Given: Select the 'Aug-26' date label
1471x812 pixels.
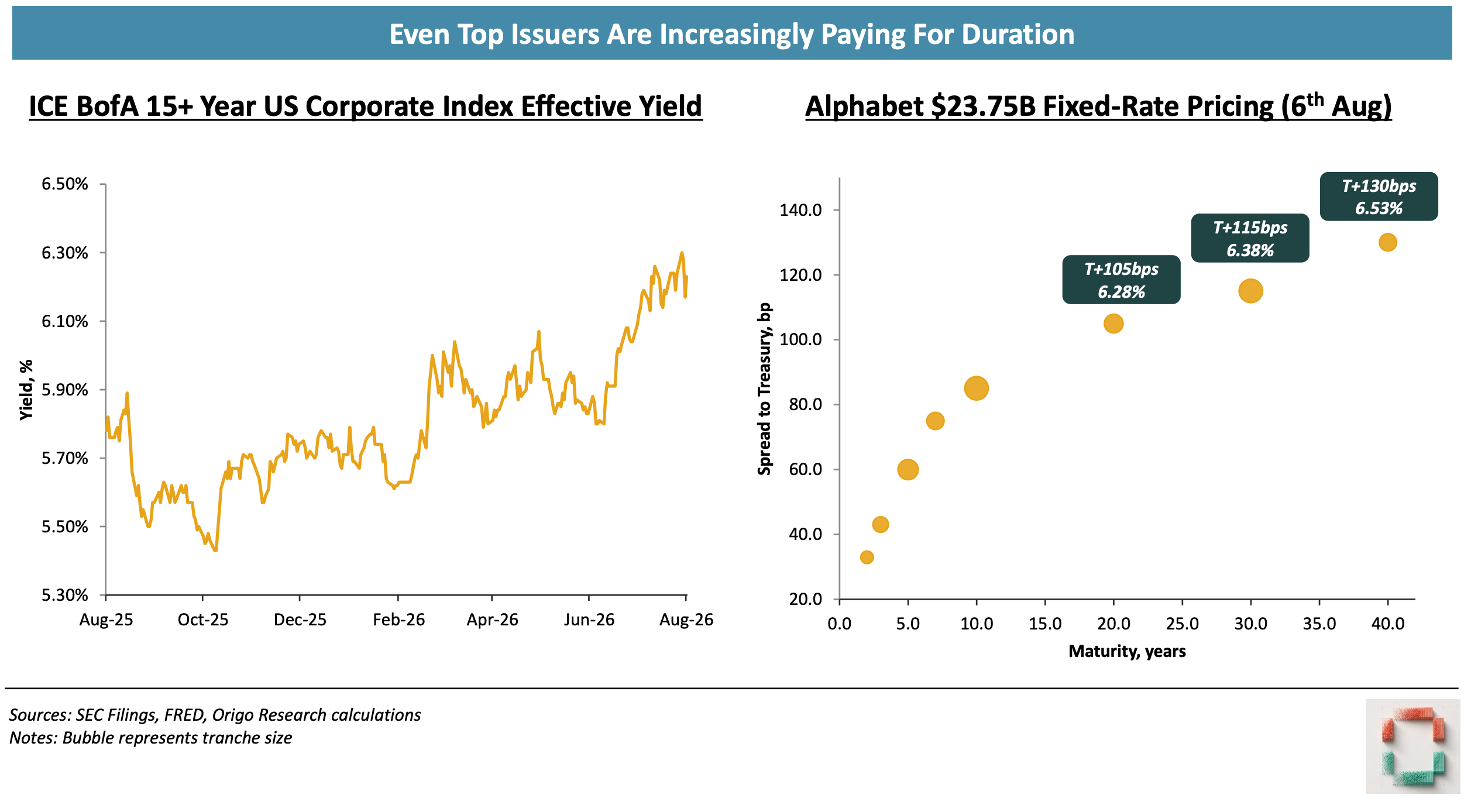Looking at the screenshot, I should click(686, 620).
